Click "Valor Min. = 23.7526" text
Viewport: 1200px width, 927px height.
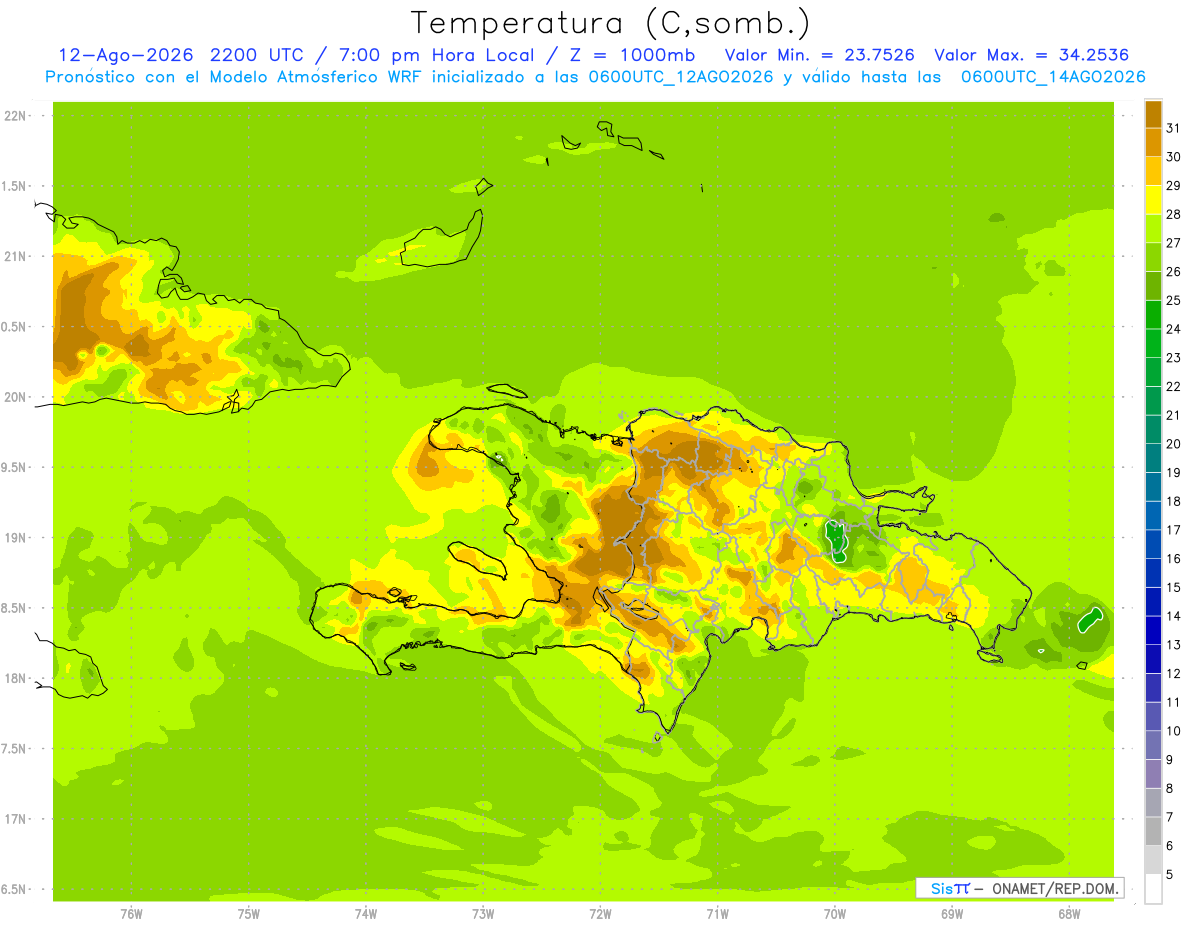(819, 55)
